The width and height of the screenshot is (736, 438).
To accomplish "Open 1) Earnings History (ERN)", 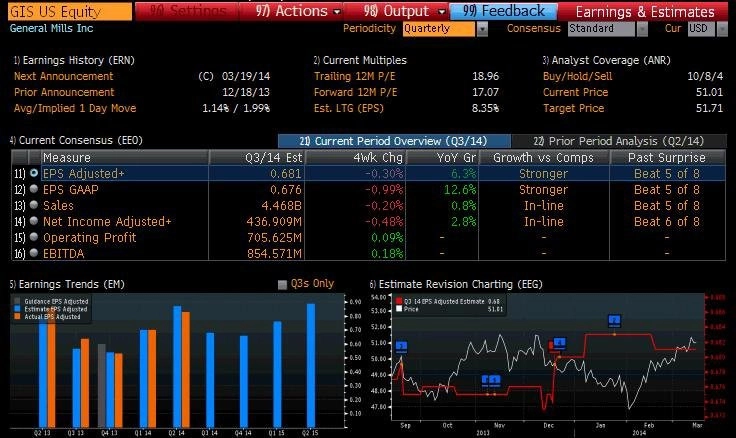I will coord(74,60).
